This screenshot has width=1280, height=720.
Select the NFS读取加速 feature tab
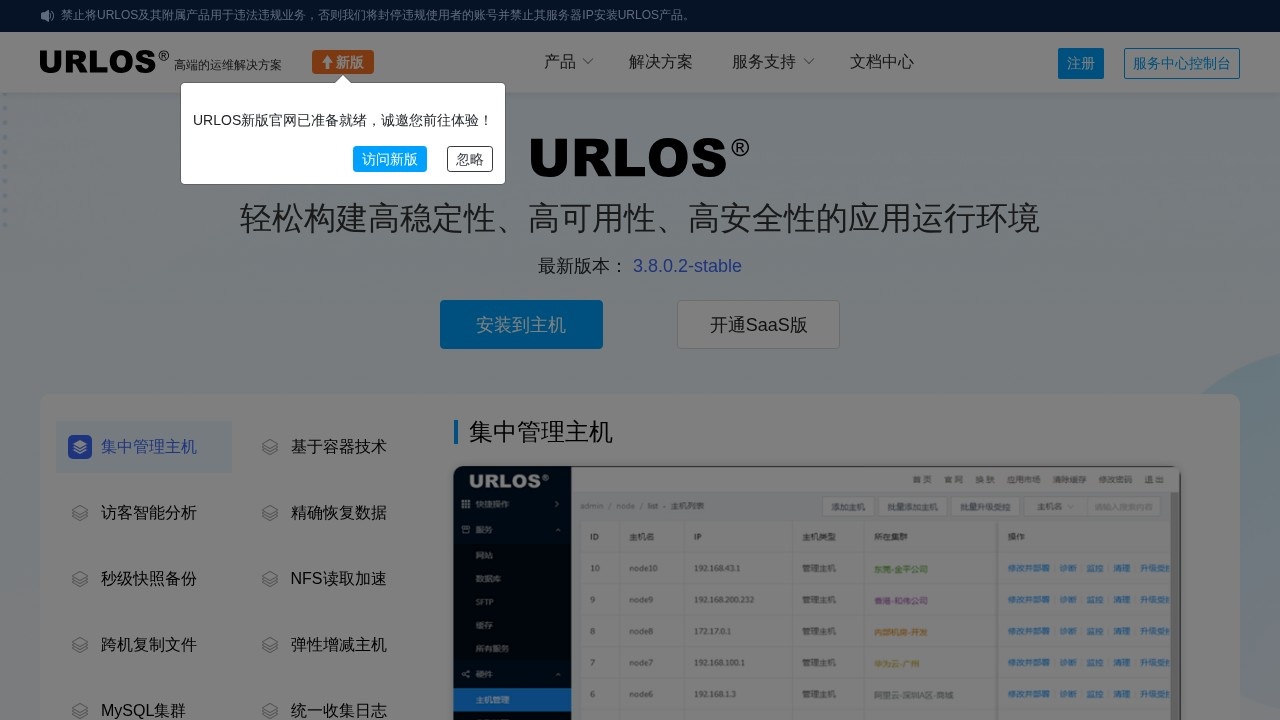334,579
